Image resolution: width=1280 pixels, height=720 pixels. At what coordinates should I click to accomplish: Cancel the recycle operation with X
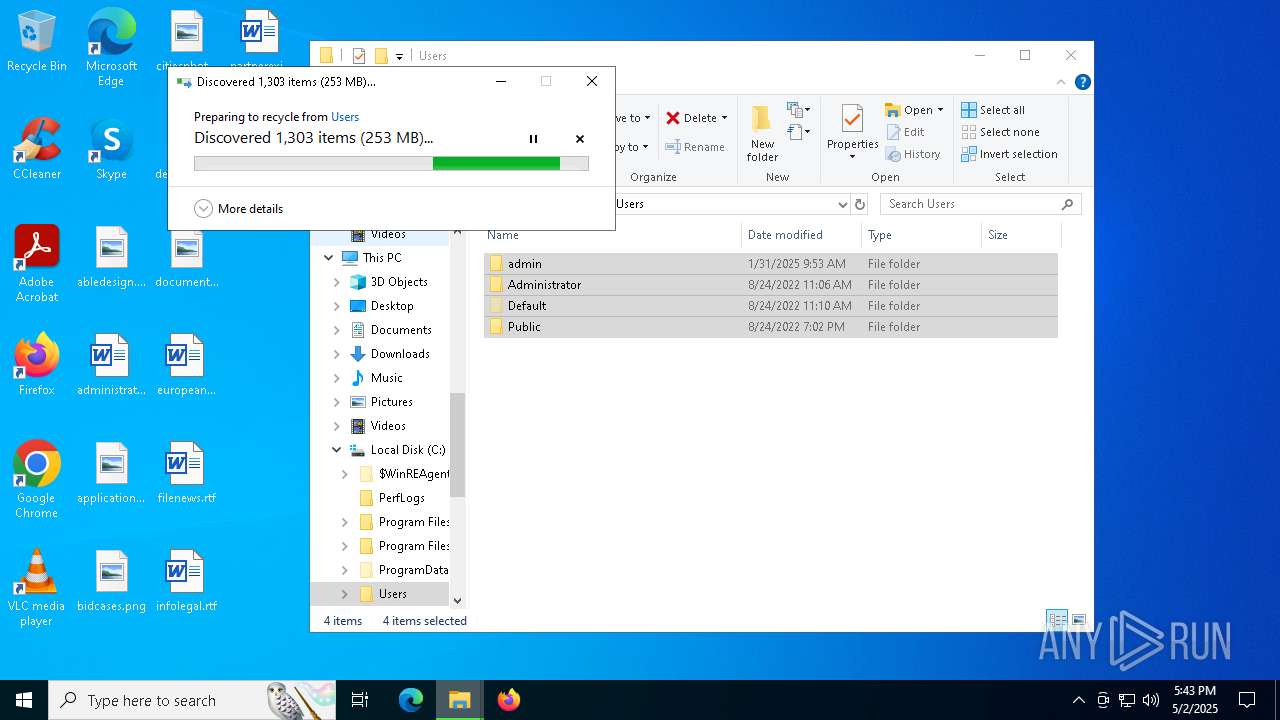click(x=580, y=139)
